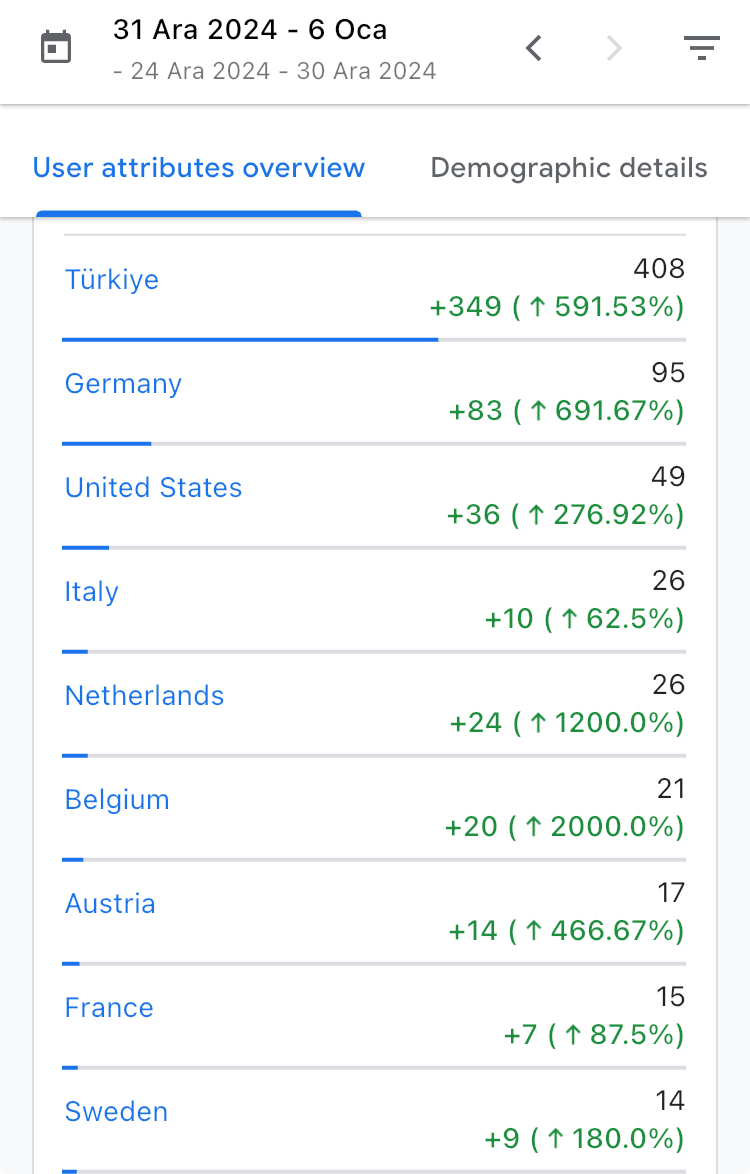Open the calendar date picker icon
Screen dimensions: 750x1174
55,48
